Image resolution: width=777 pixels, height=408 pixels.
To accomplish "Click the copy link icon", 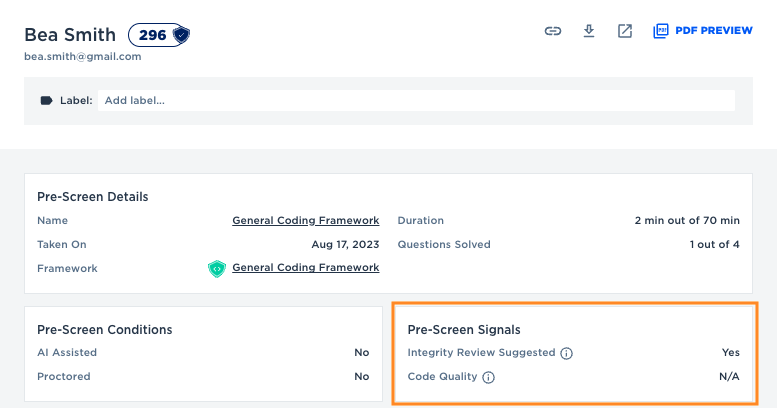I will 552,31.
